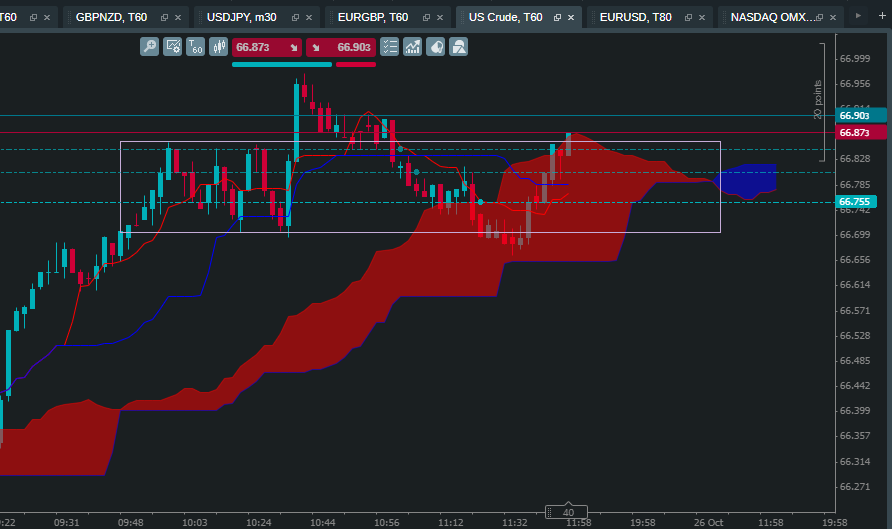Open the shapes drawing objects icon
The width and height of the screenshot is (892, 529).
point(459,47)
